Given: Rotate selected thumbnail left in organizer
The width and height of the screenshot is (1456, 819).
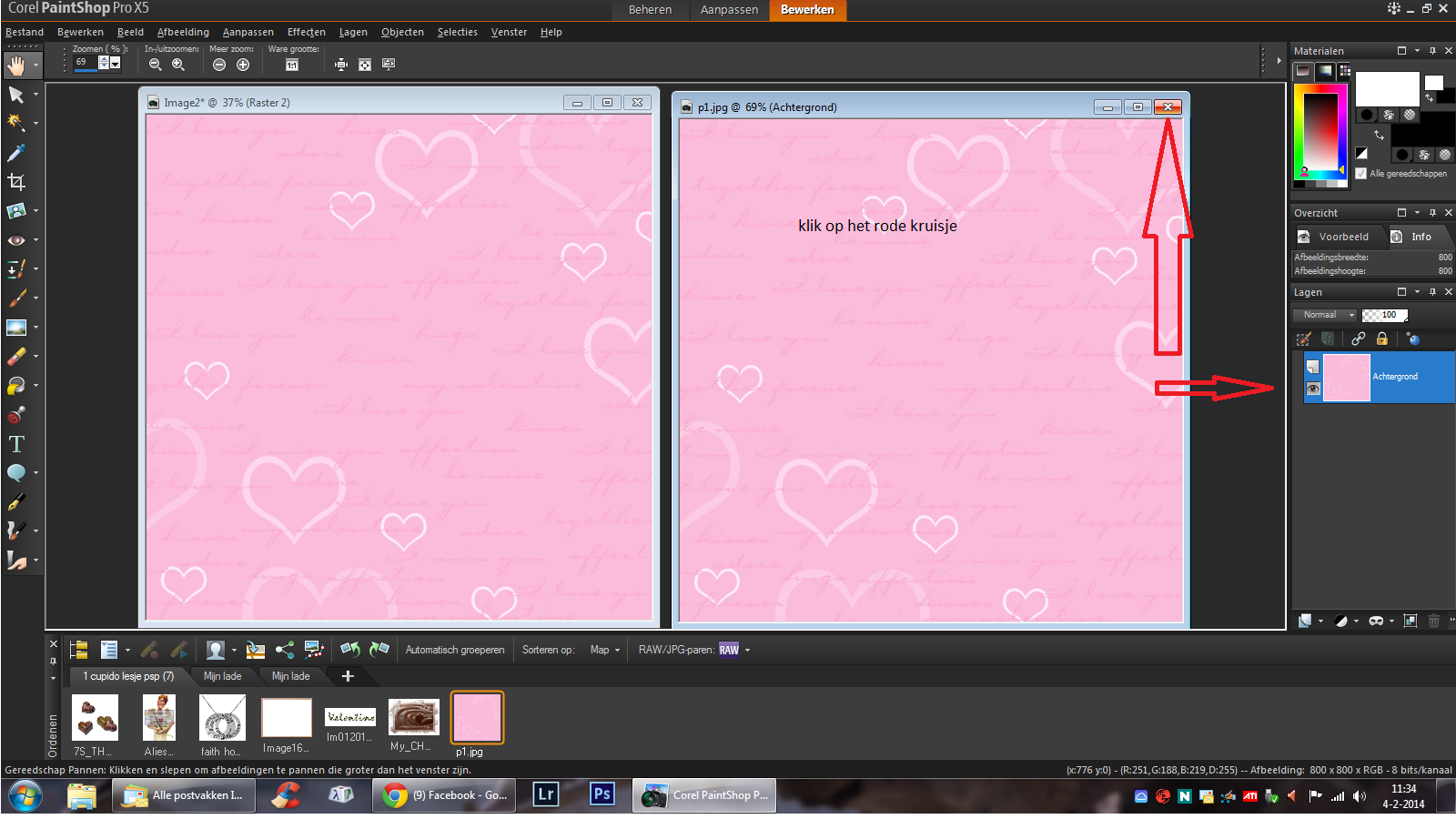Looking at the screenshot, I should tap(349, 650).
